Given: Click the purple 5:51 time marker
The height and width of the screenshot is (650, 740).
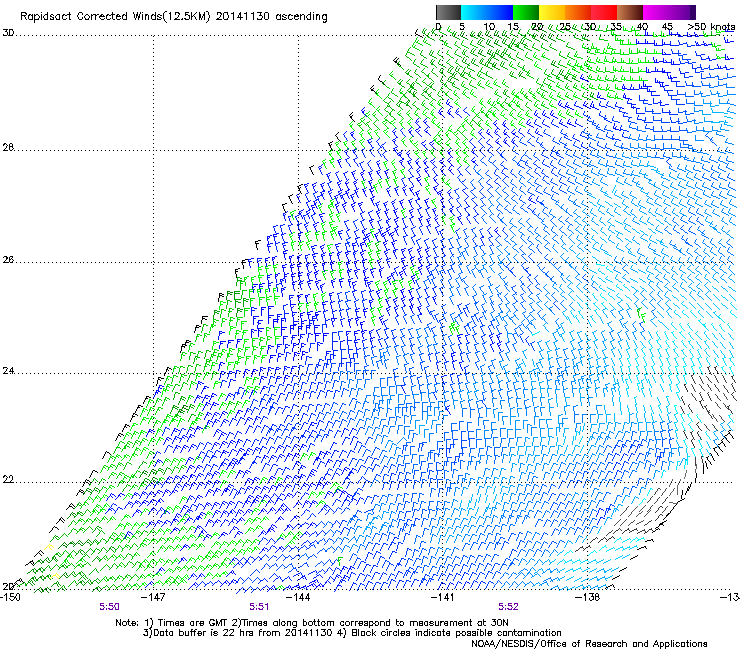Looking at the screenshot, I should click(x=259, y=607).
